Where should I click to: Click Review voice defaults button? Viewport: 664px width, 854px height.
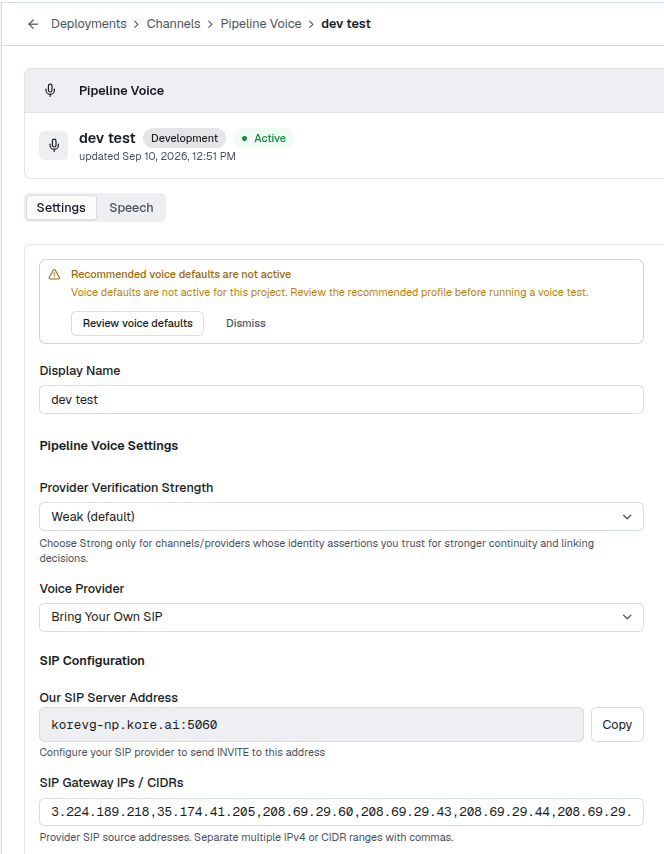pyautogui.click(x=138, y=324)
